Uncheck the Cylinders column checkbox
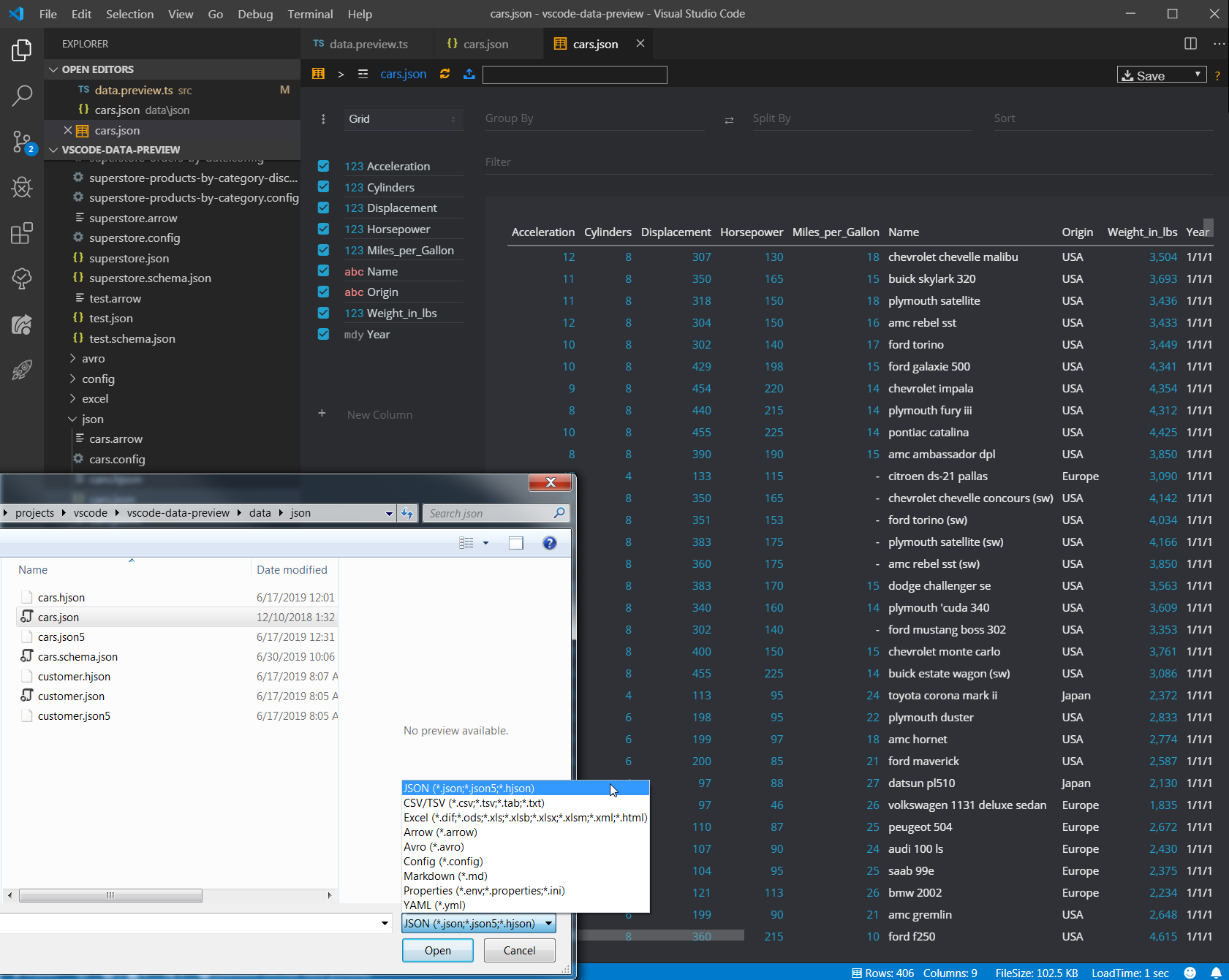The width and height of the screenshot is (1229, 980). tap(323, 187)
